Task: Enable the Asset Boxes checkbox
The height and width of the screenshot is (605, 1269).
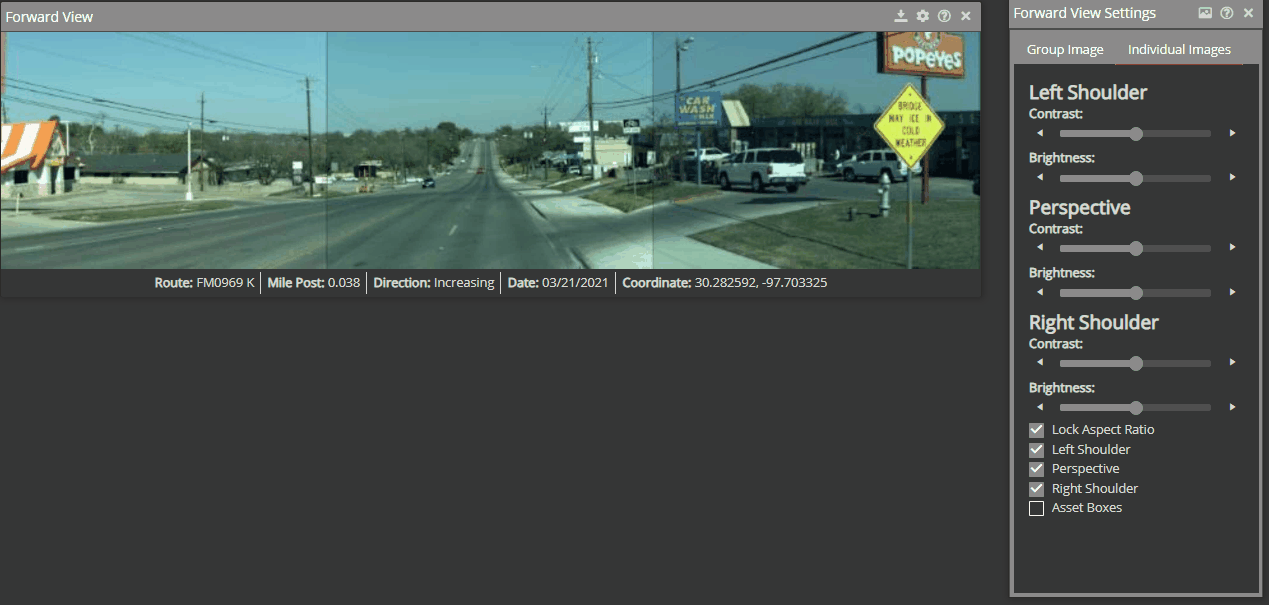Action: [x=1036, y=508]
